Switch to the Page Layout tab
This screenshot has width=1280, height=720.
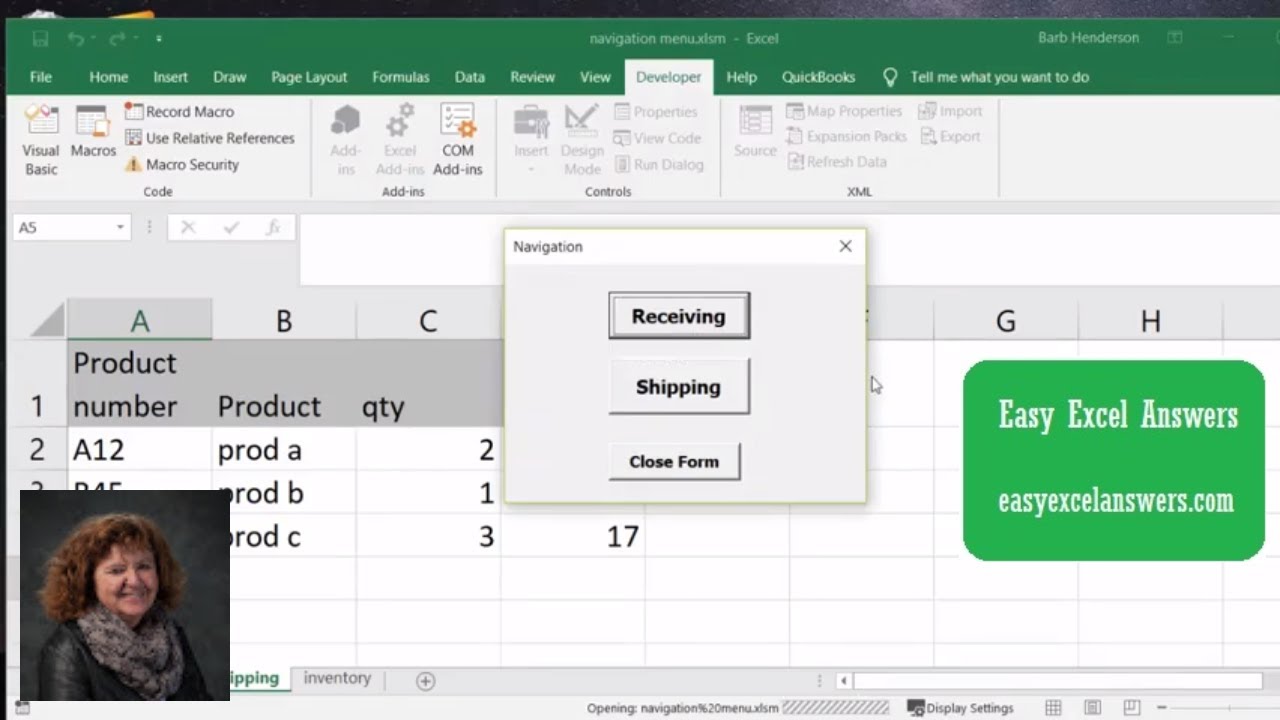309,77
